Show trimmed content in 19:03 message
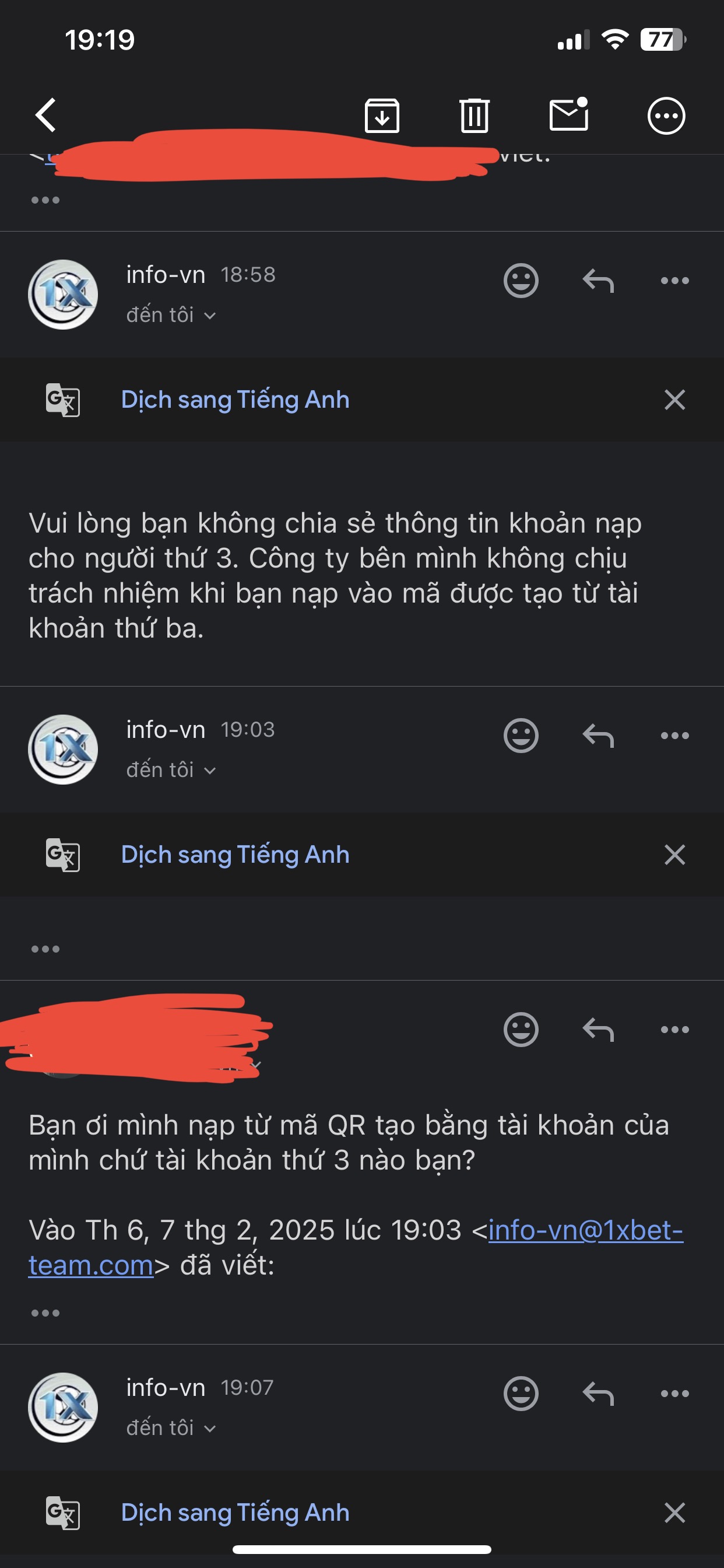 45,949
